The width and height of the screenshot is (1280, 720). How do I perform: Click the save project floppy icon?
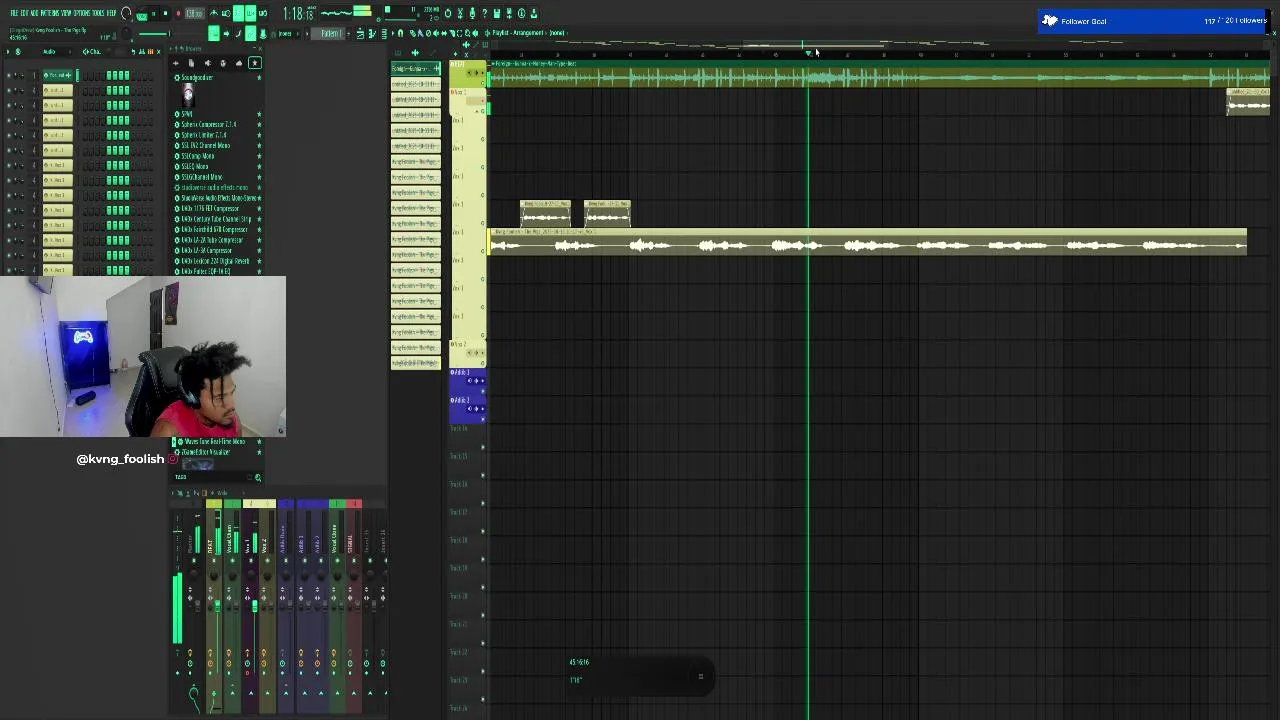496,13
